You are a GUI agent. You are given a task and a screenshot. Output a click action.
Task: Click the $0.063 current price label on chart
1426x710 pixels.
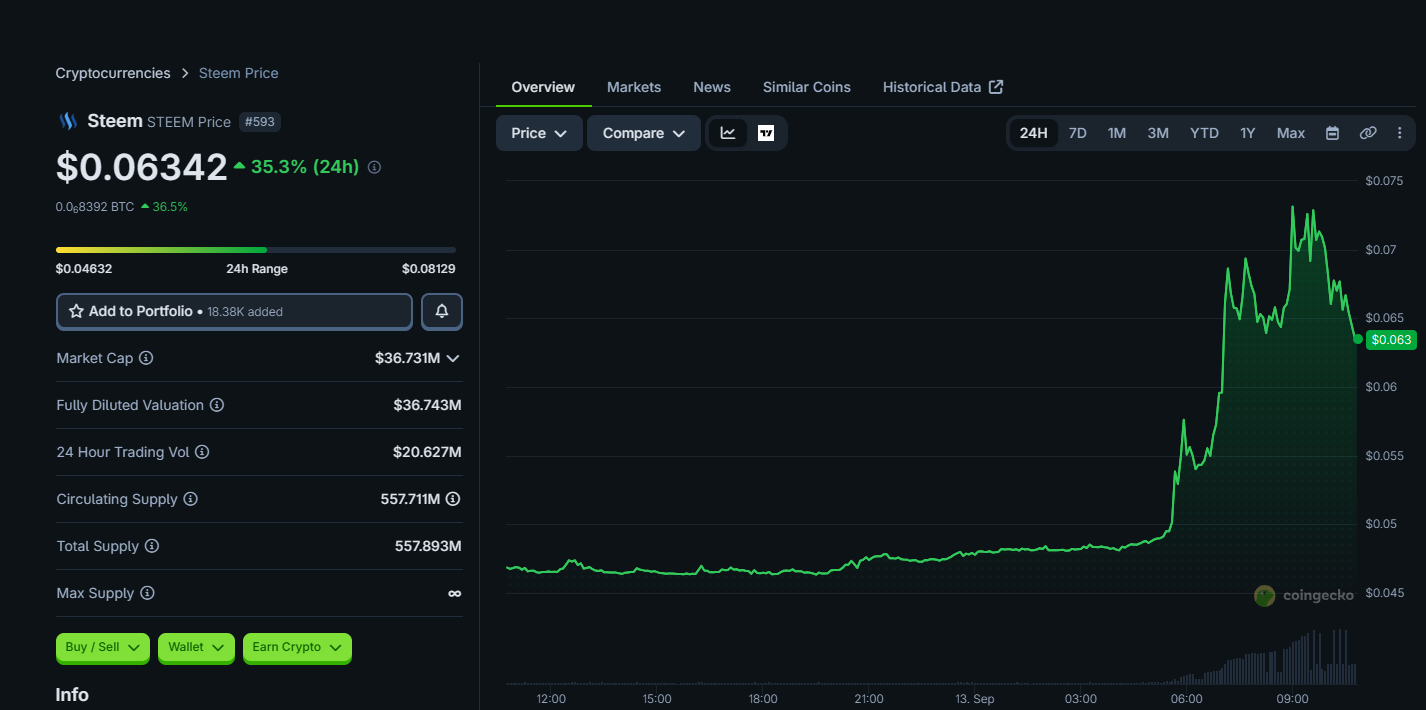pyautogui.click(x=1391, y=339)
